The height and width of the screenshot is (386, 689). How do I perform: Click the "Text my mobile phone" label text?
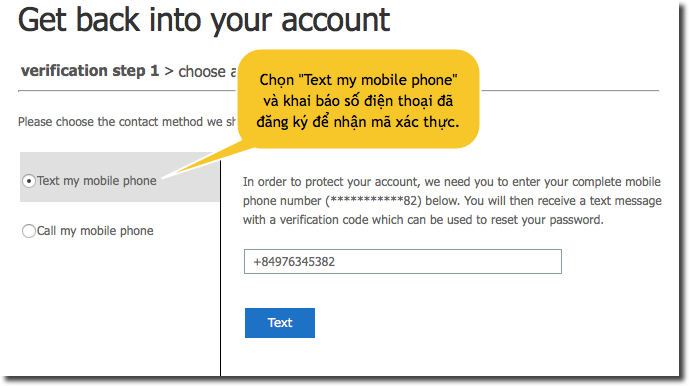pyautogui.click(x=97, y=181)
